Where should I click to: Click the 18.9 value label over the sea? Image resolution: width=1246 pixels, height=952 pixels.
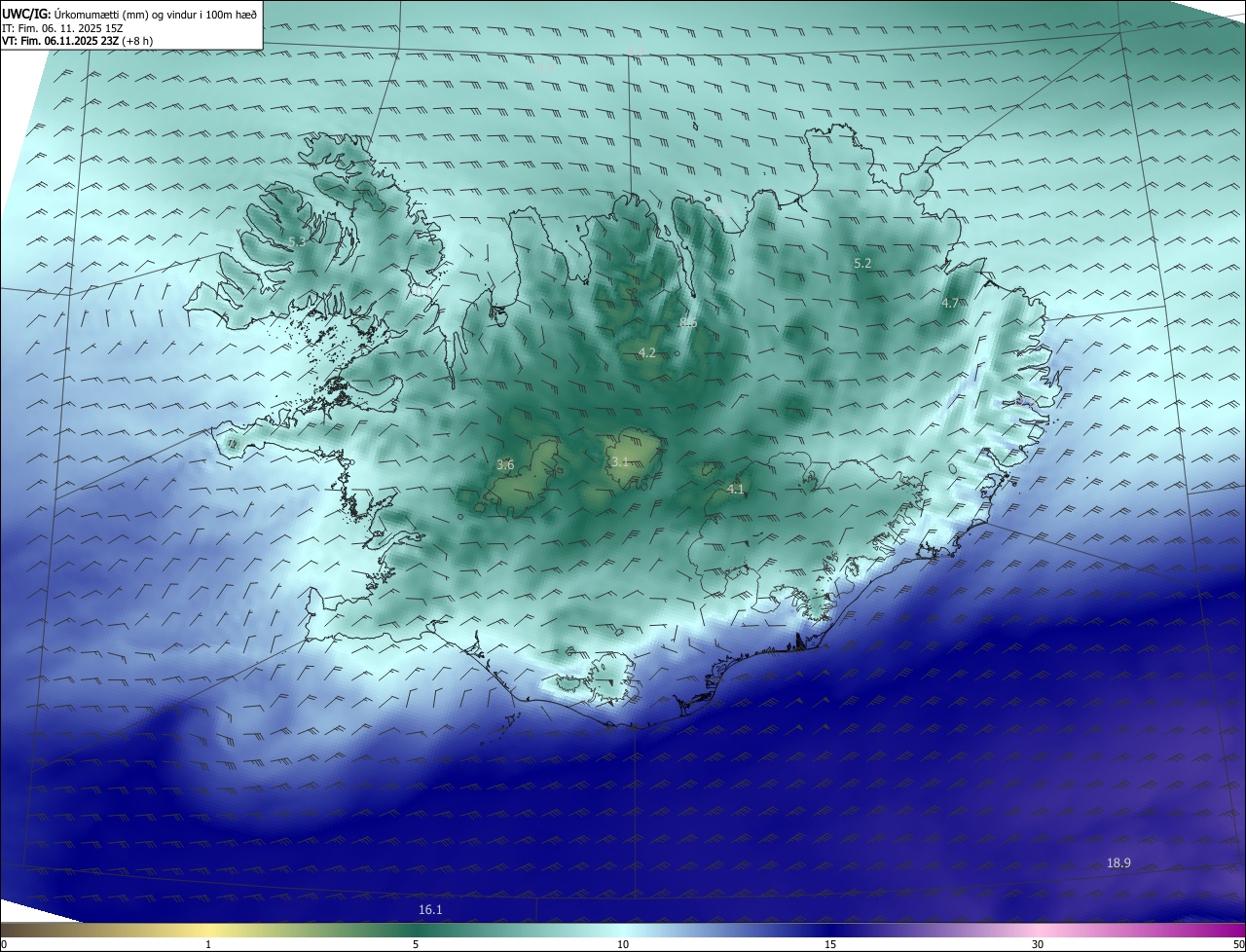[1118, 862]
